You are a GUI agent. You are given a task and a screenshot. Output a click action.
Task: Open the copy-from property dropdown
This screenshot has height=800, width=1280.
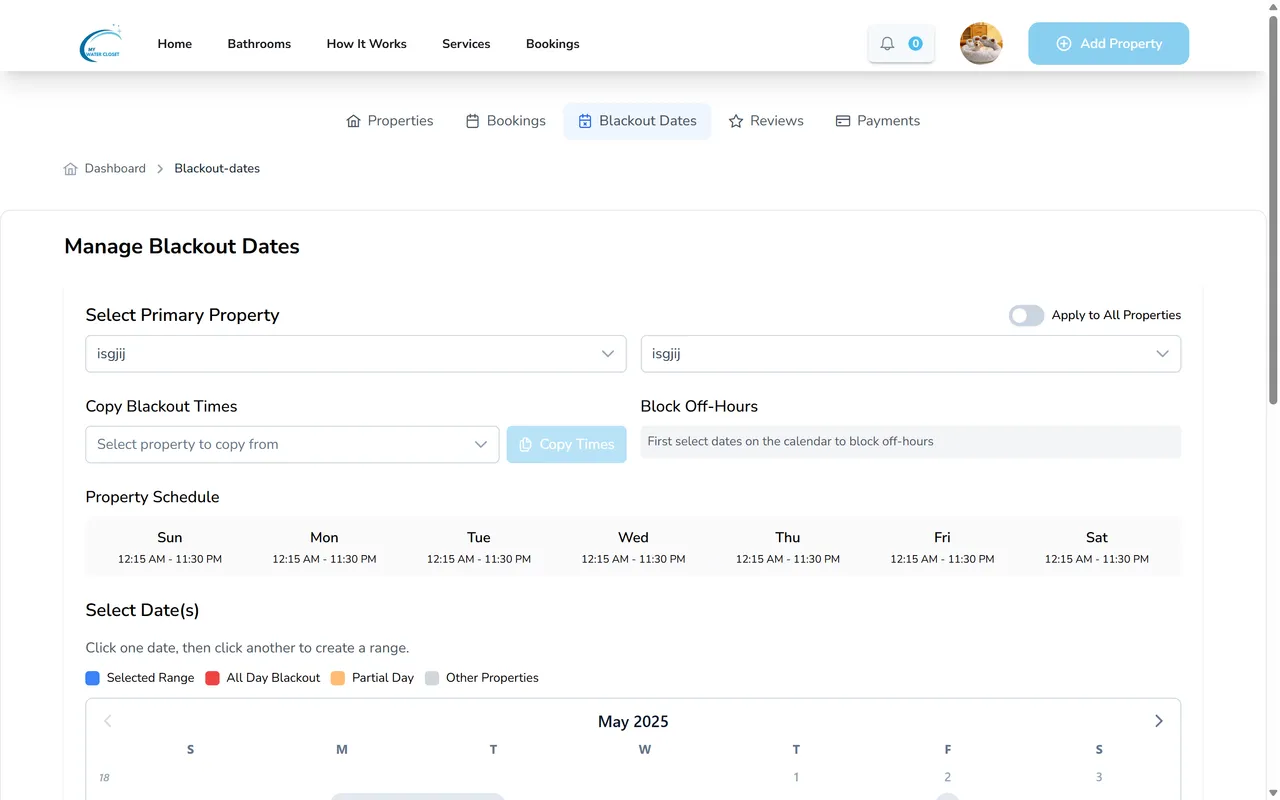pyautogui.click(x=292, y=445)
